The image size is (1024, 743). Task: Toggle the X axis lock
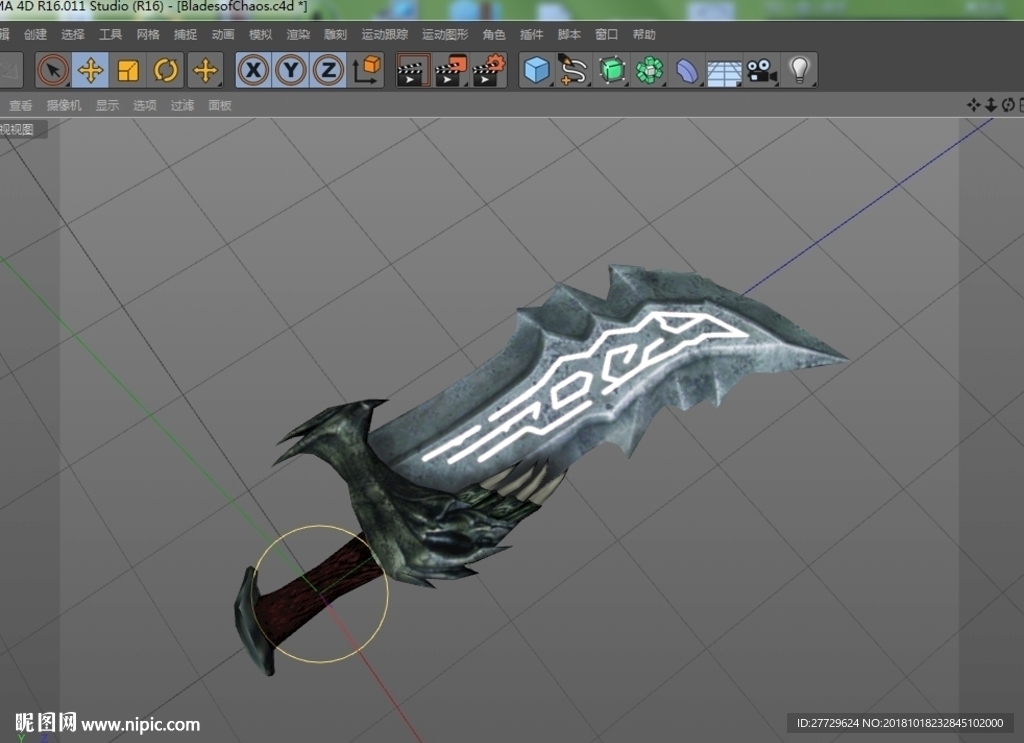point(253,70)
